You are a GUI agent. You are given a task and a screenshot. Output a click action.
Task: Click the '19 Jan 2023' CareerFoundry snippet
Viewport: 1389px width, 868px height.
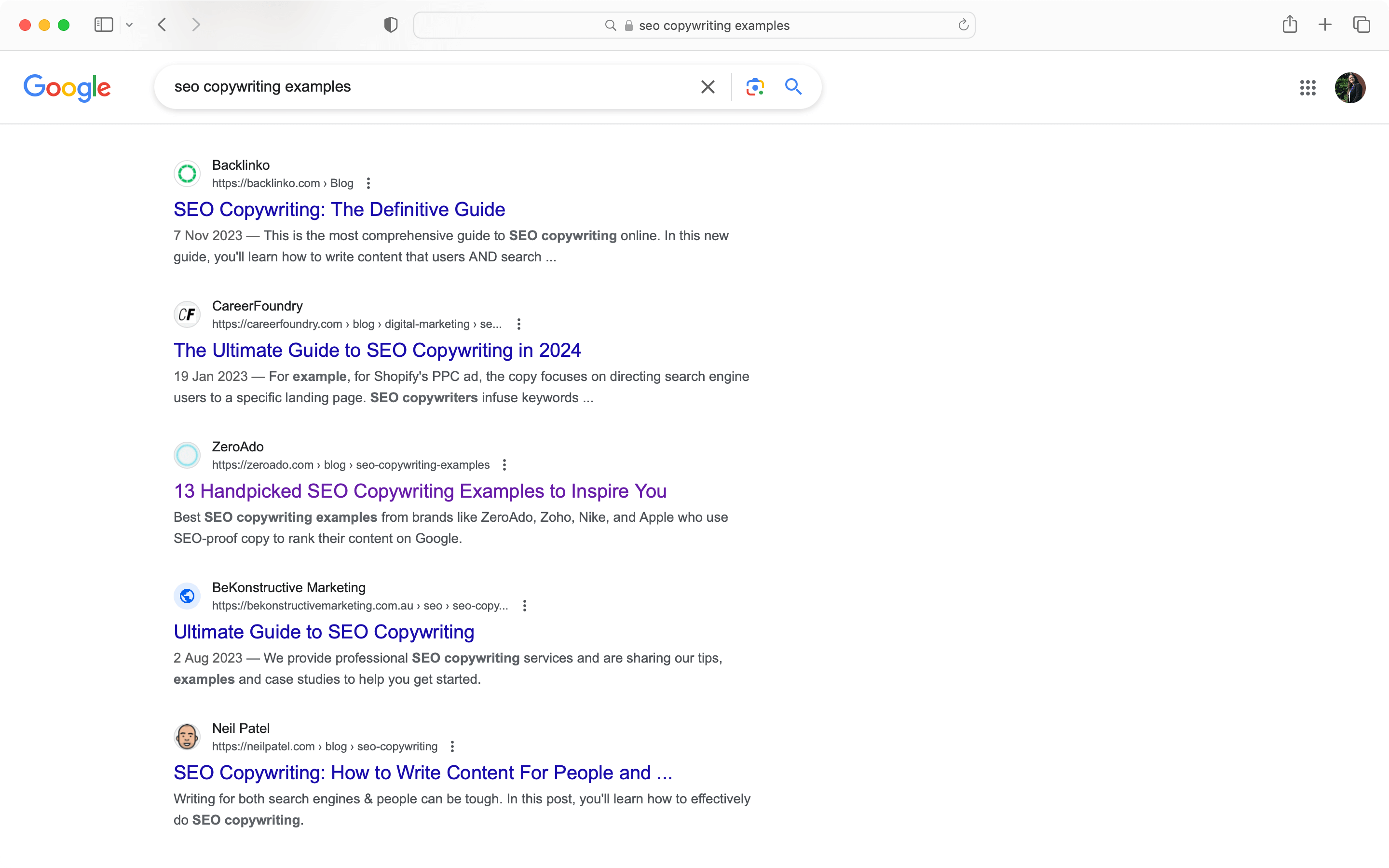462,387
